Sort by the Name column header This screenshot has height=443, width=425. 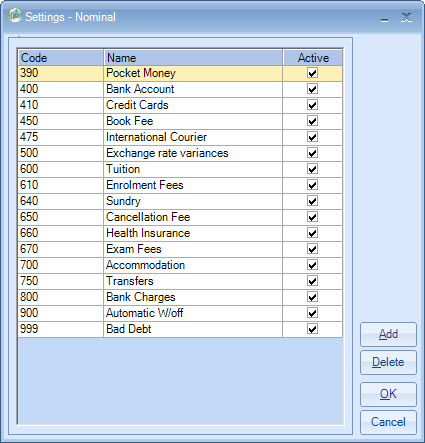click(193, 58)
